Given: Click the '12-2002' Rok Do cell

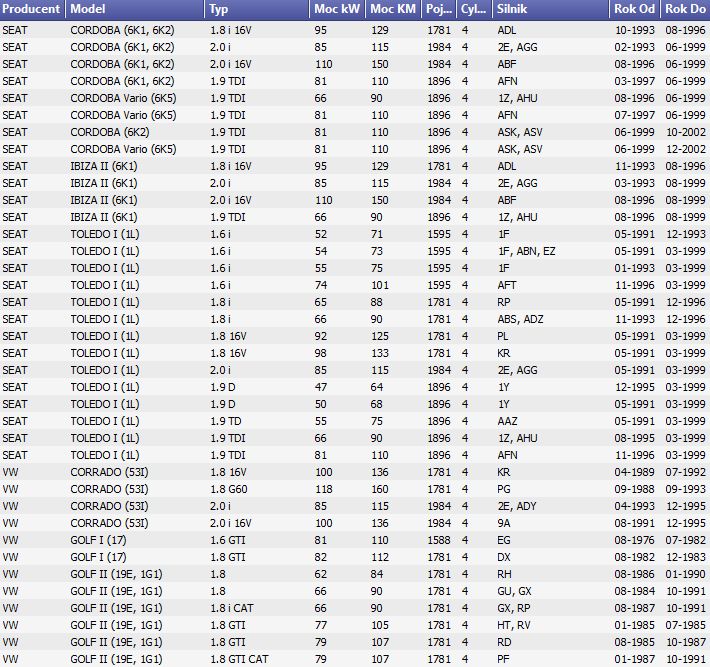Looking at the screenshot, I should (685, 149).
